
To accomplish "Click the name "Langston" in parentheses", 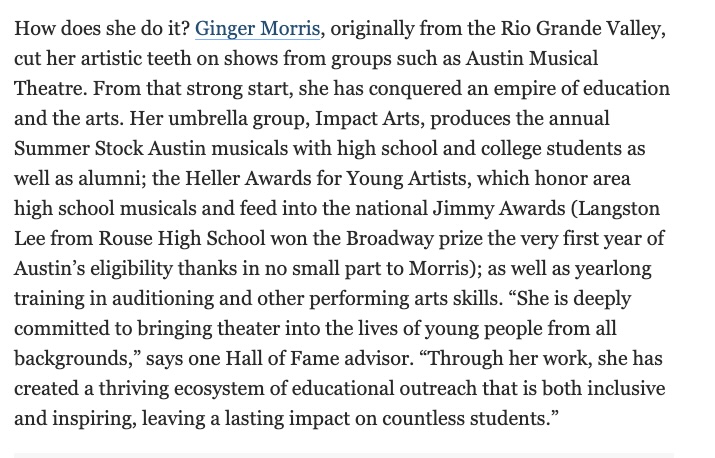I will (618, 208).
